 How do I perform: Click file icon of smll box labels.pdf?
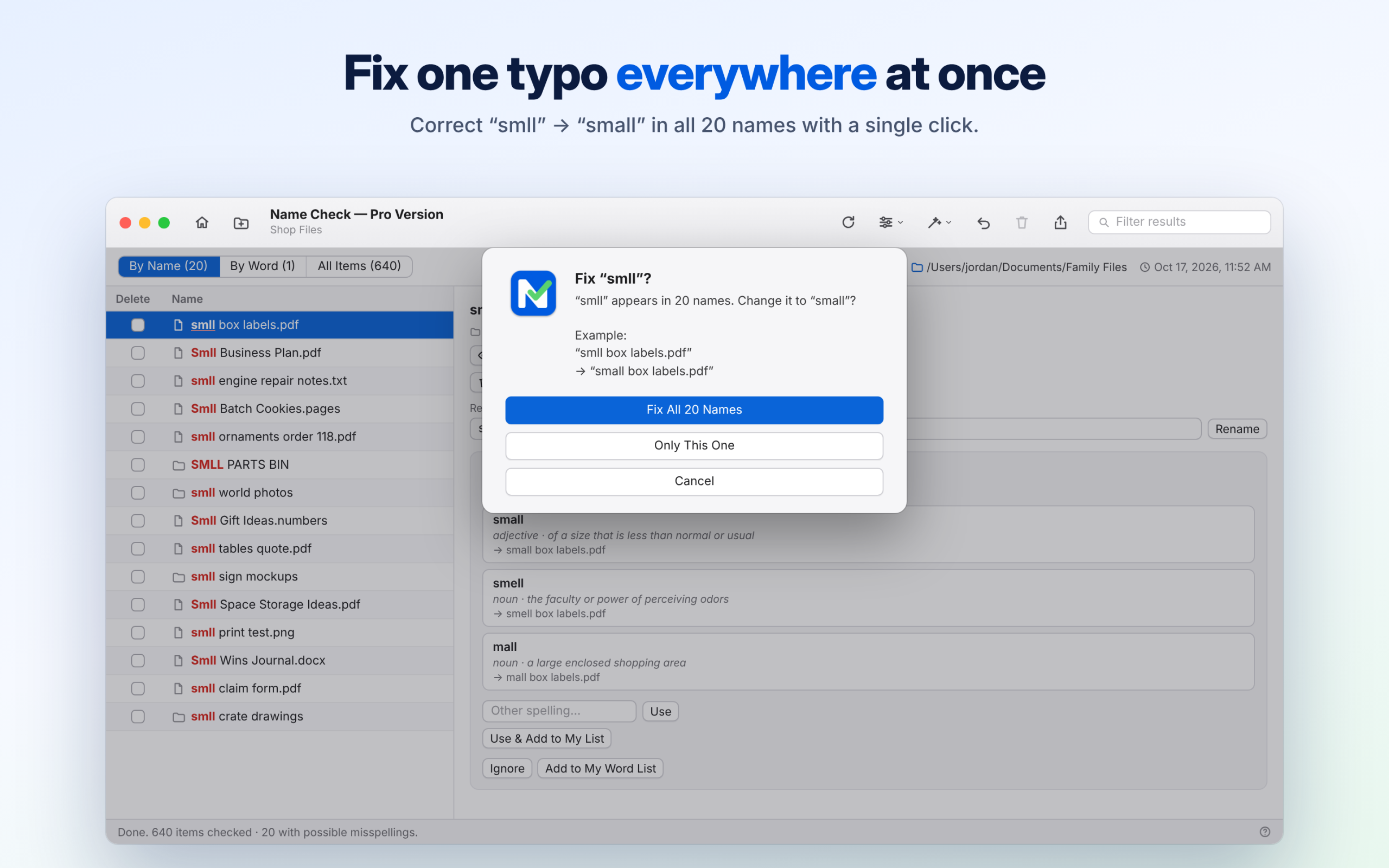(179, 325)
